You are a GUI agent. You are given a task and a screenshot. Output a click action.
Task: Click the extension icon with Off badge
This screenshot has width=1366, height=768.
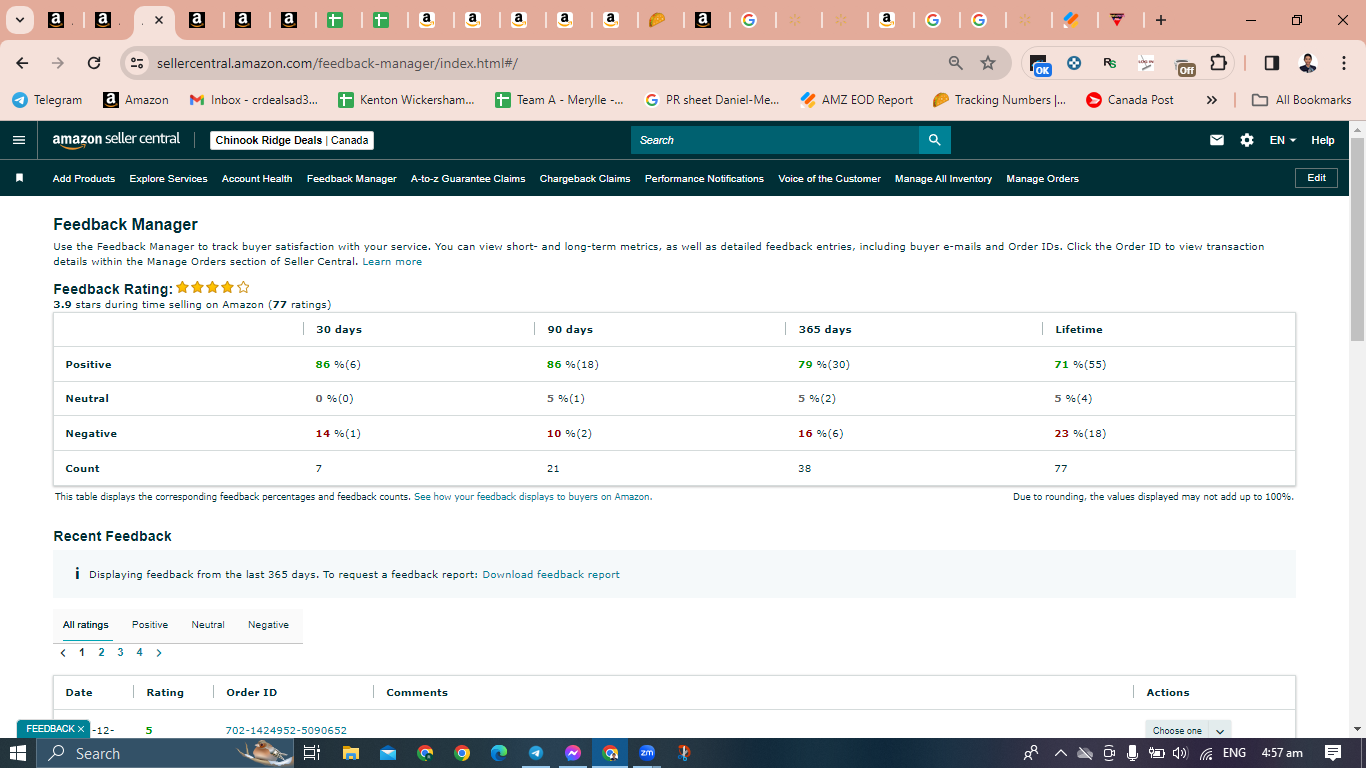1184,64
